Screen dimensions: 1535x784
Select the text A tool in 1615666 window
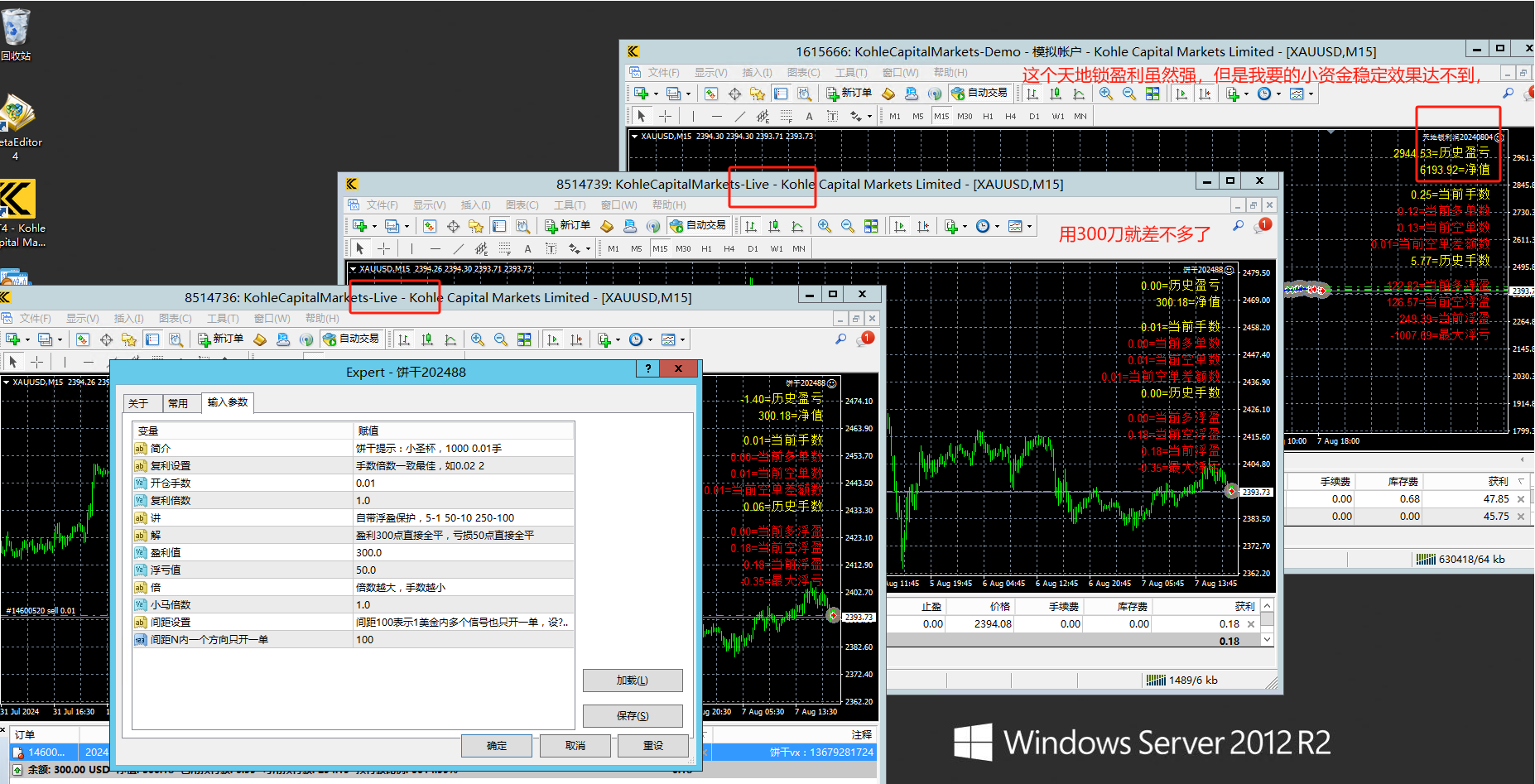click(810, 116)
